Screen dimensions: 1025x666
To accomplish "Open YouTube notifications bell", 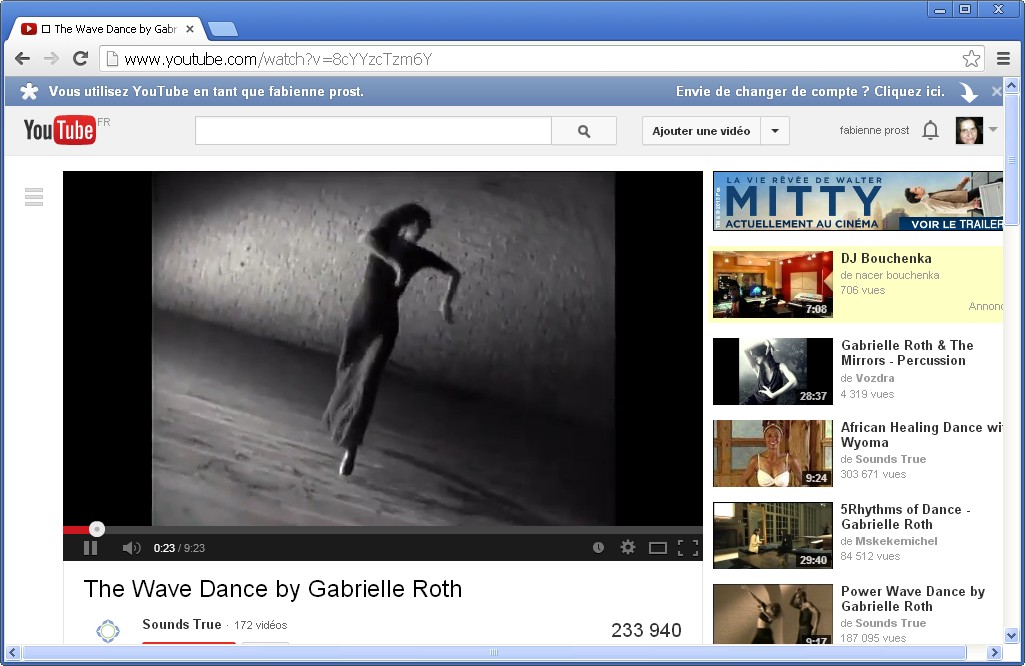I will pyautogui.click(x=930, y=130).
